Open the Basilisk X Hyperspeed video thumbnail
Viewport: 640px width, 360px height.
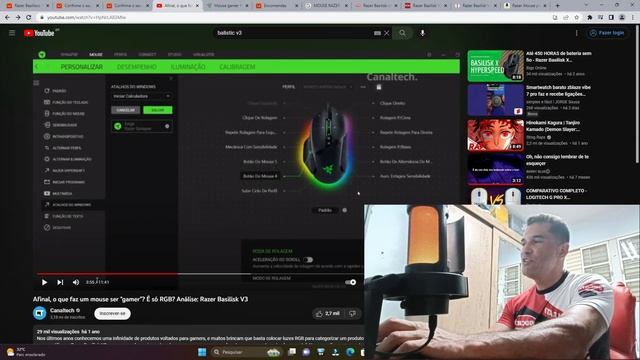tap(496, 66)
